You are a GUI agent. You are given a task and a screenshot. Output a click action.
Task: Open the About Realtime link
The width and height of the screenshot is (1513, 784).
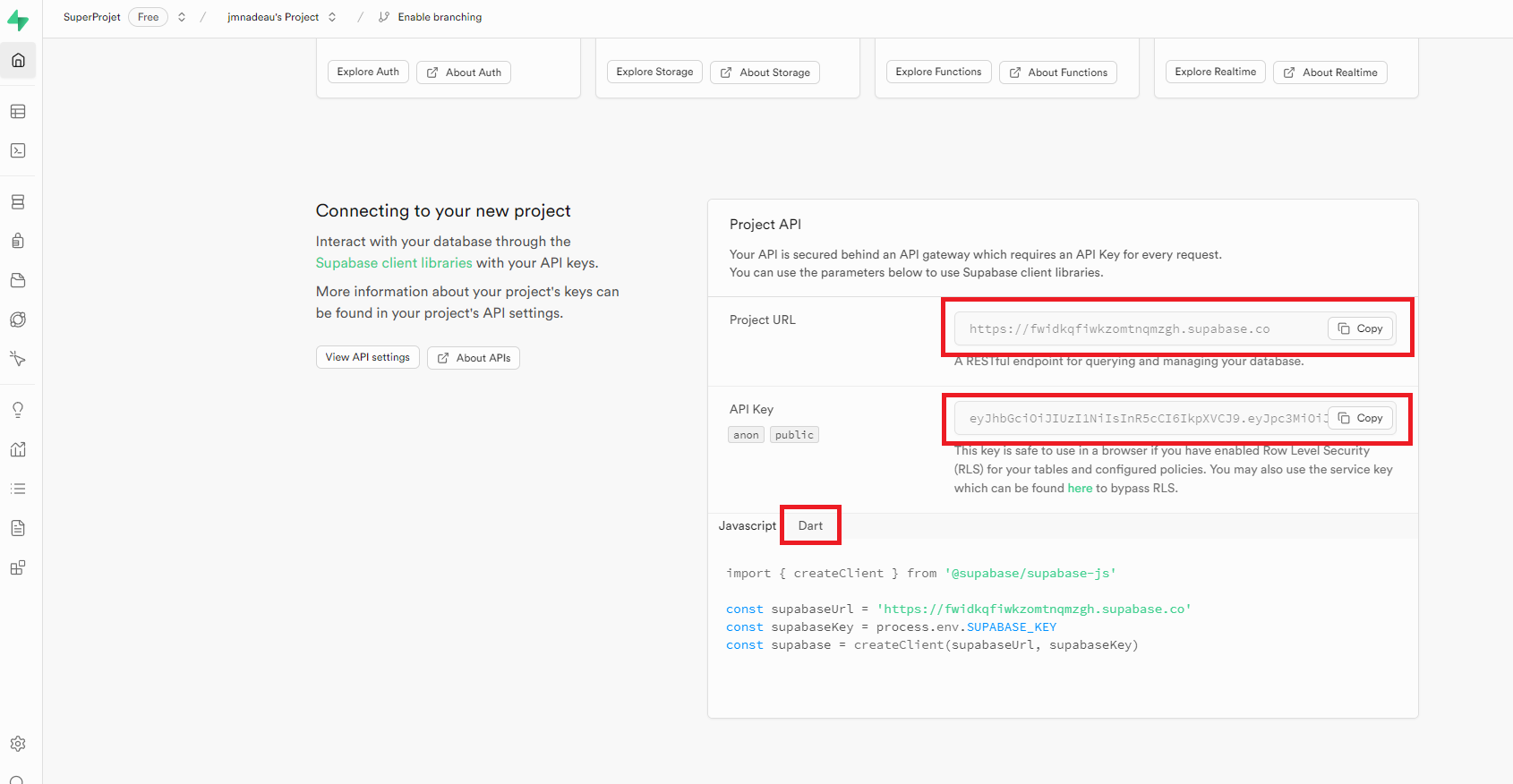[x=1329, y=72]
